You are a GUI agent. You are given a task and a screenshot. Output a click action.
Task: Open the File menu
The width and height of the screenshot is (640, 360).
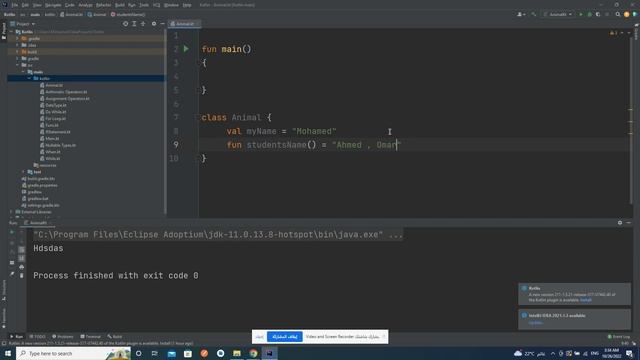coord(15,5)
